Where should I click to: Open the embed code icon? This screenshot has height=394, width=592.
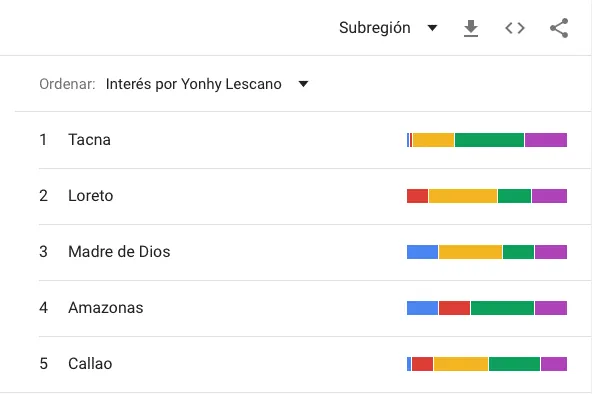[515, 28]
